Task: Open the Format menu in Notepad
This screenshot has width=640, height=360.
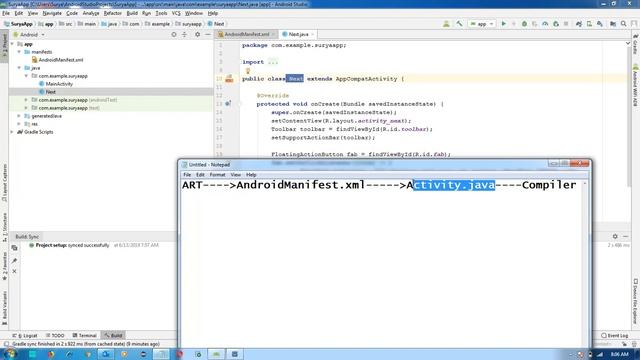Action: pos(217,175)
